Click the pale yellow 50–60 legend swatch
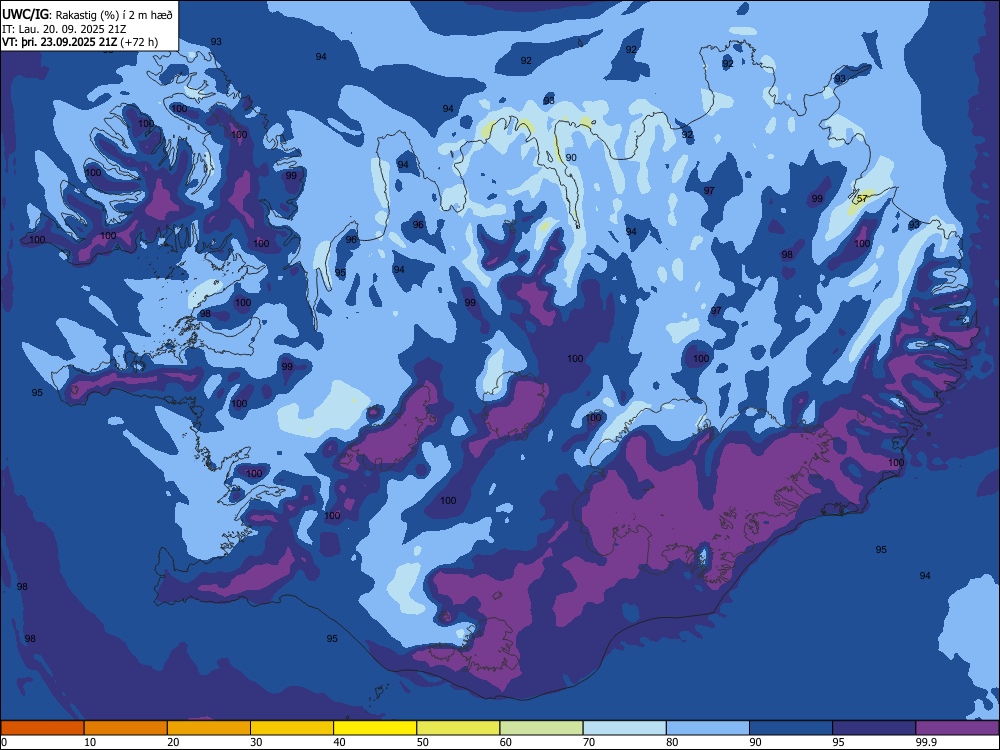This screenshot has height=750, width=1000. click(x=458, y=728)
